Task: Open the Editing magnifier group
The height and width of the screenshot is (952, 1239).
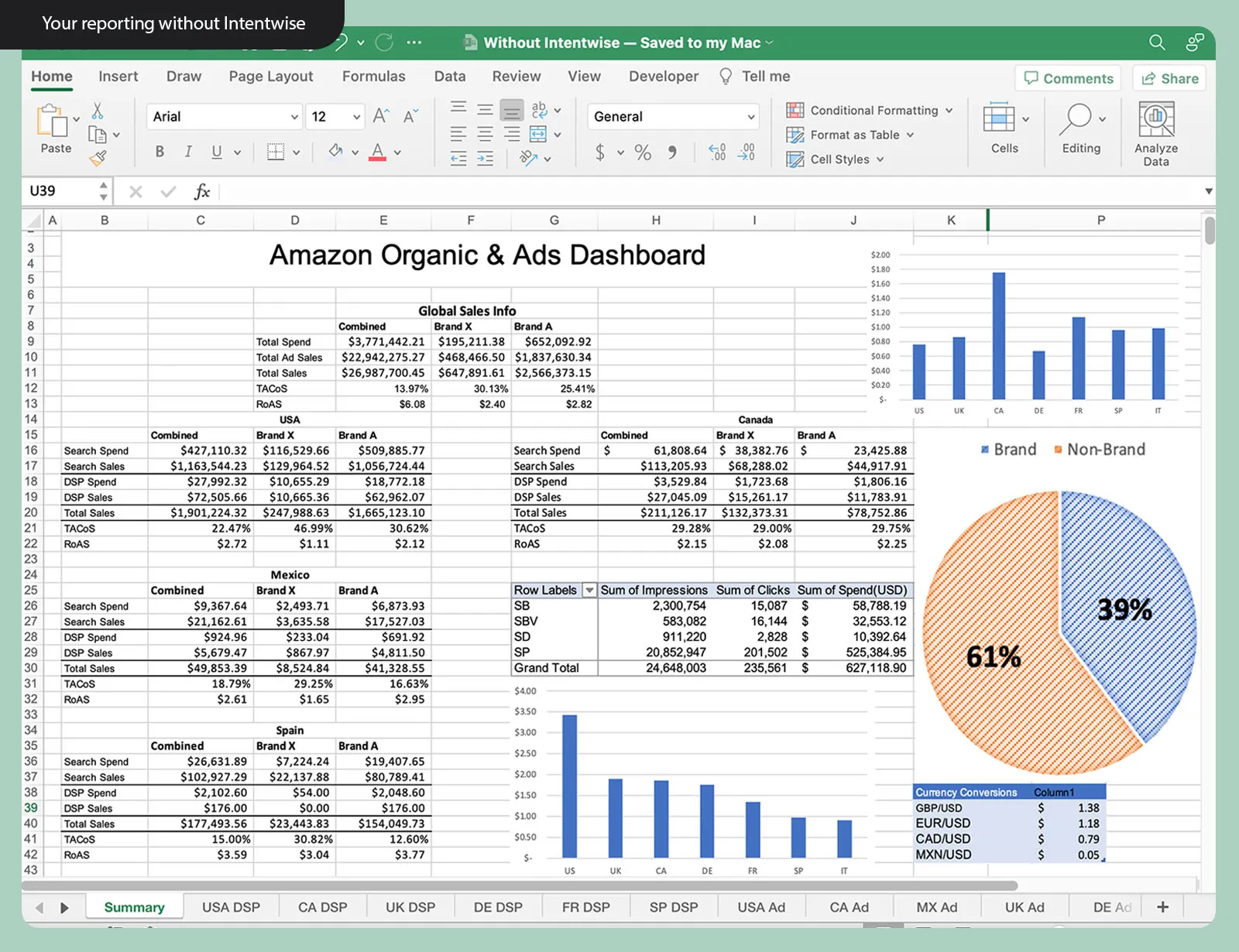Action: point(1081,128)
